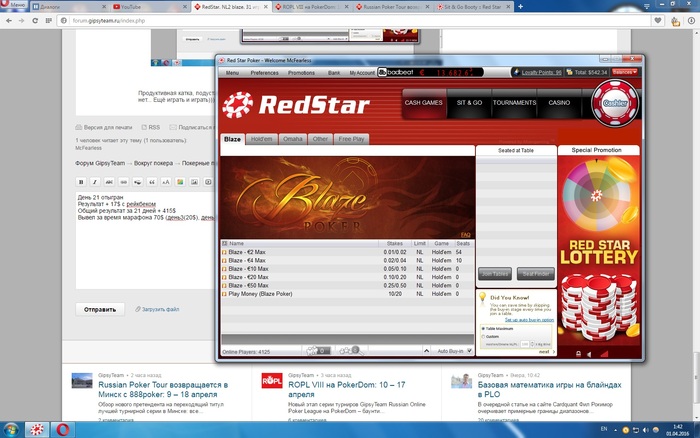The height and width of the screenshot is (438, 700).
Task: Click the Total balance wallet icon
Action: (569, 72)
